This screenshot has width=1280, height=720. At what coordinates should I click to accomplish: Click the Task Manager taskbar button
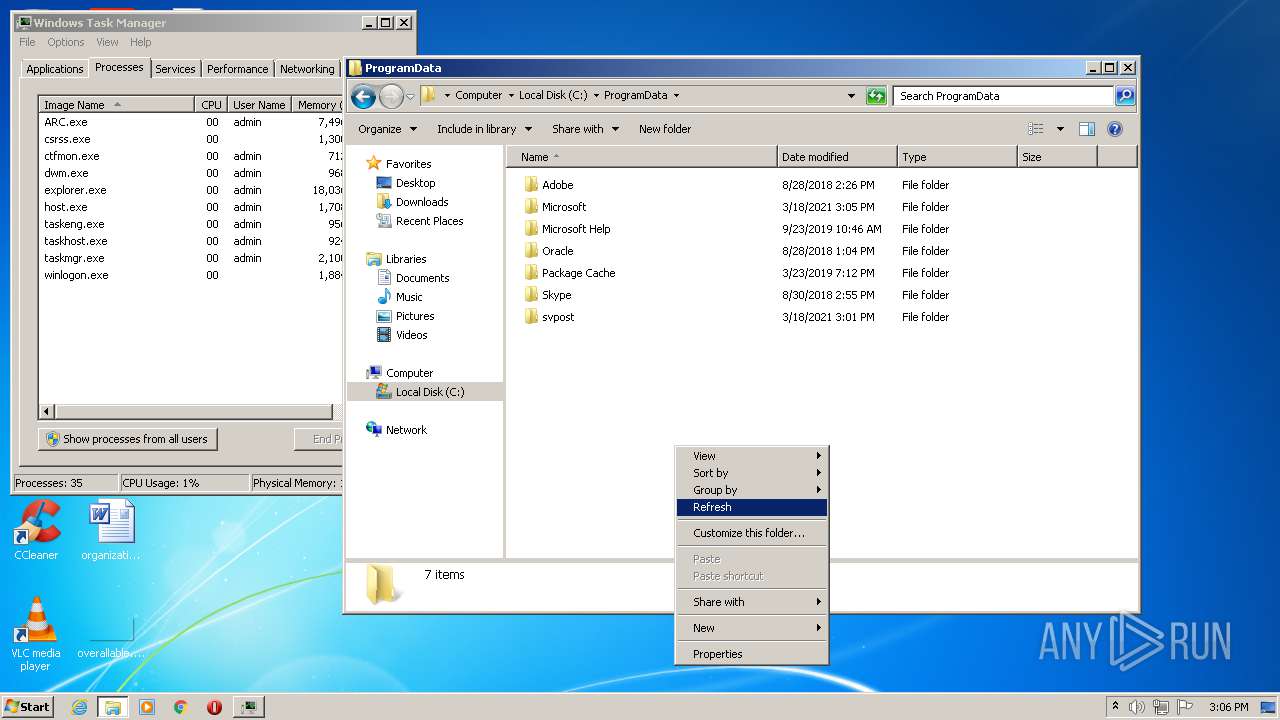click(x=248, y=707)
